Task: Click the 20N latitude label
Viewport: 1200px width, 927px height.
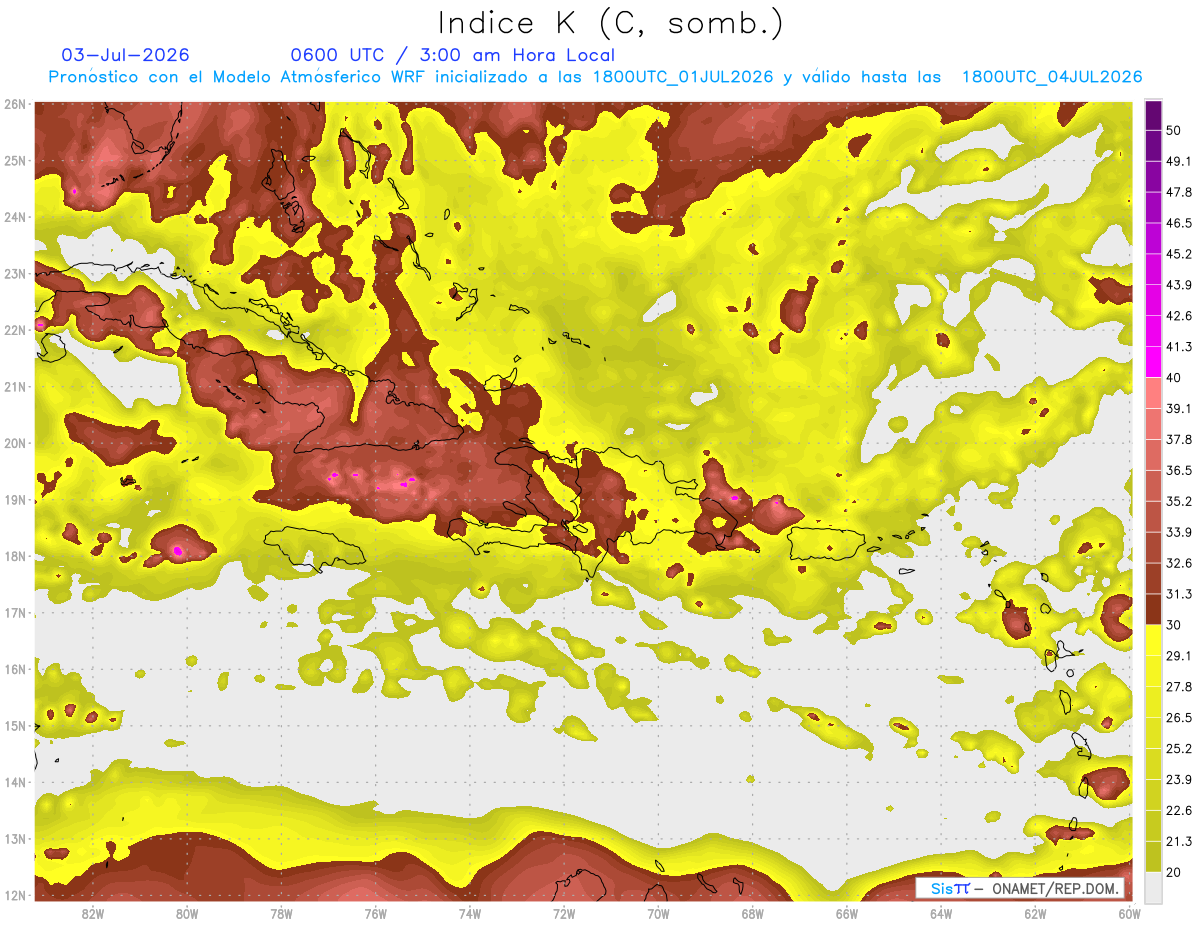Action: coord(14,443)
